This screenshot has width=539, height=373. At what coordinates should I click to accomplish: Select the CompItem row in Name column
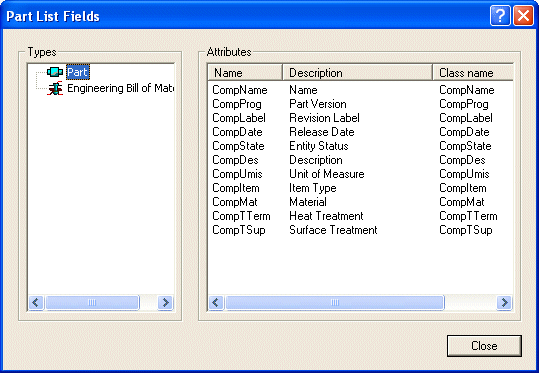point(236,188)
